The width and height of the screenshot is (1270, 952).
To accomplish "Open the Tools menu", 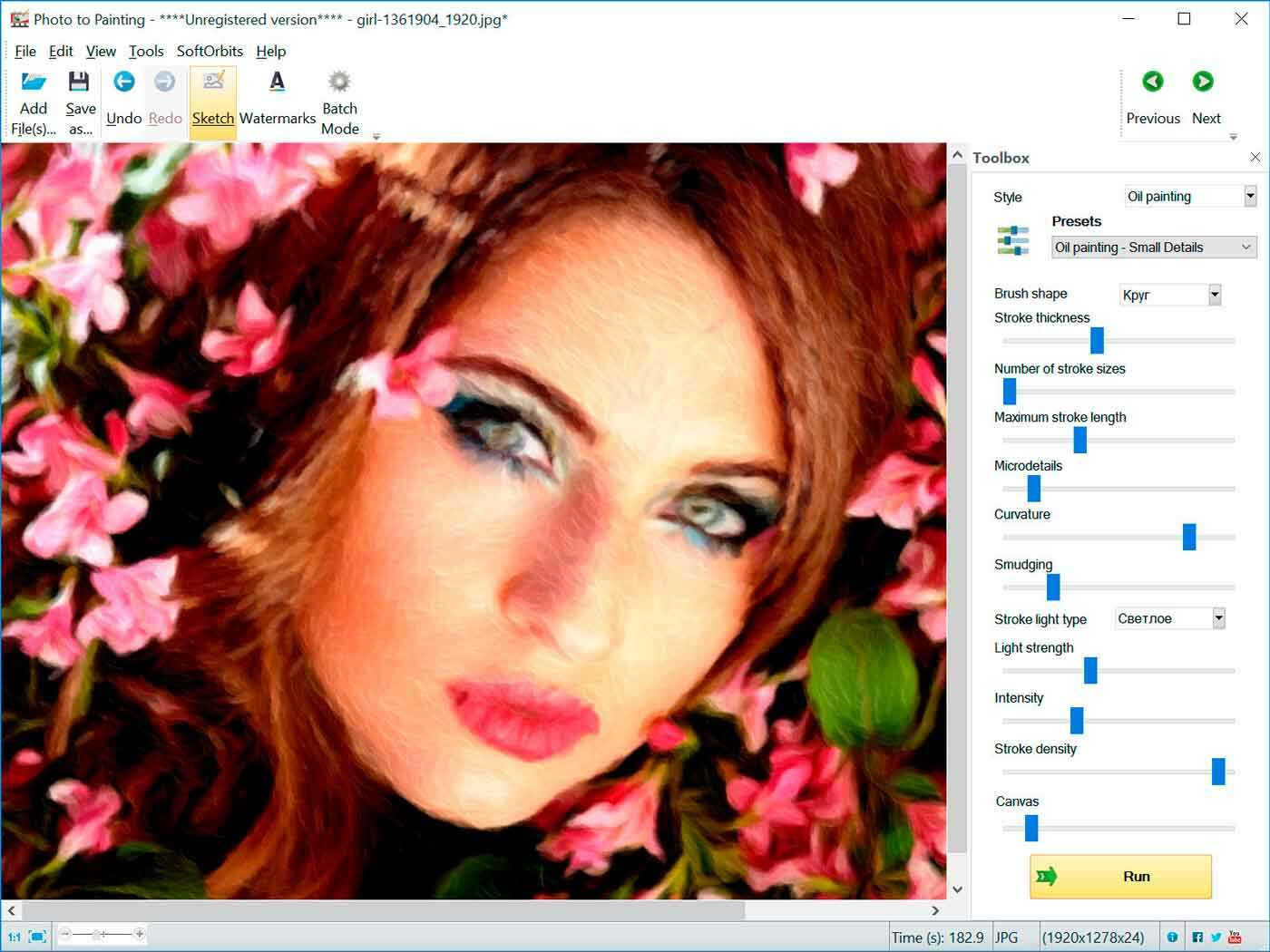I will 146,52.
